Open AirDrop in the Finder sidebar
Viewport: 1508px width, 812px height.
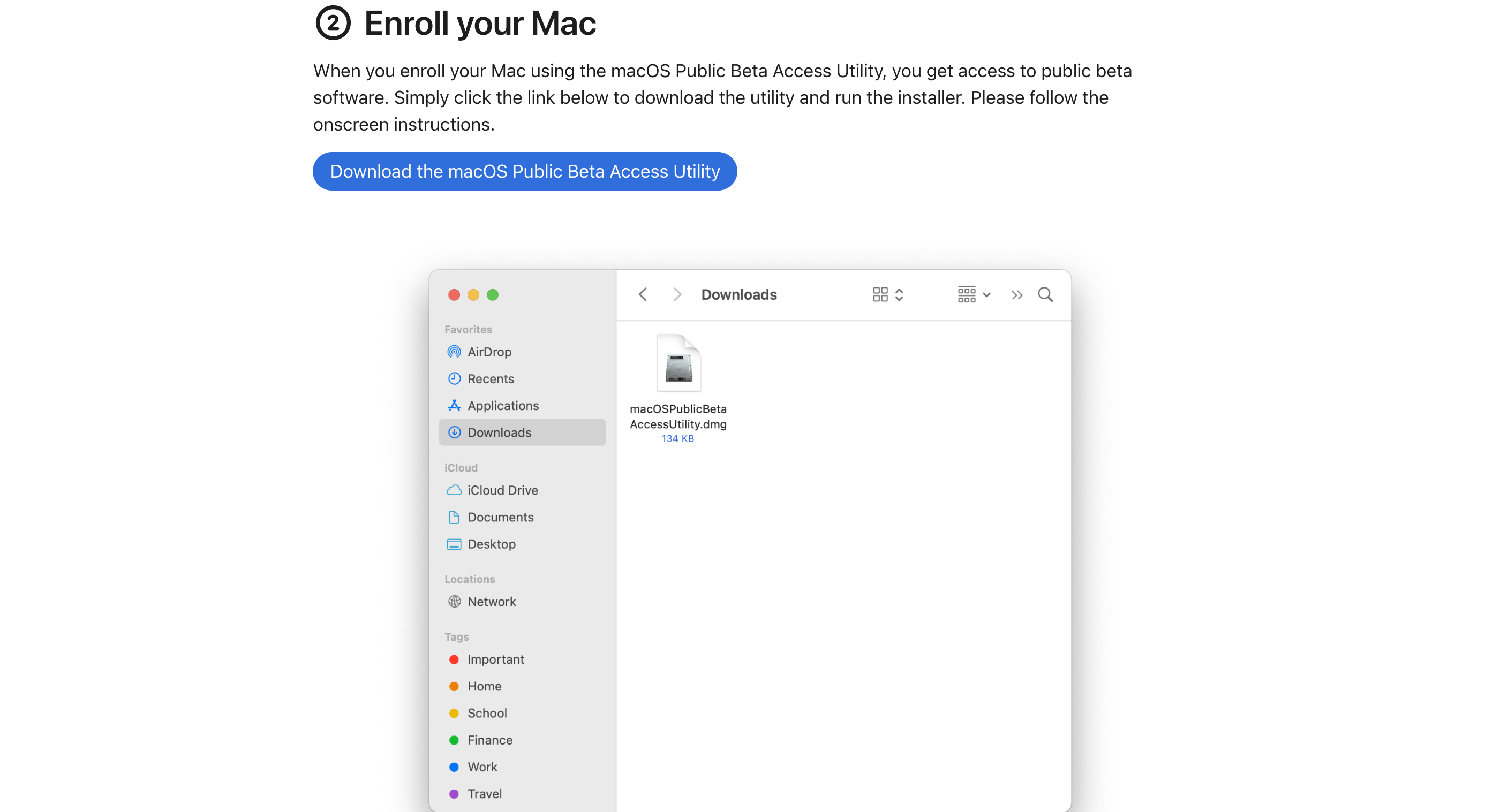522,352
